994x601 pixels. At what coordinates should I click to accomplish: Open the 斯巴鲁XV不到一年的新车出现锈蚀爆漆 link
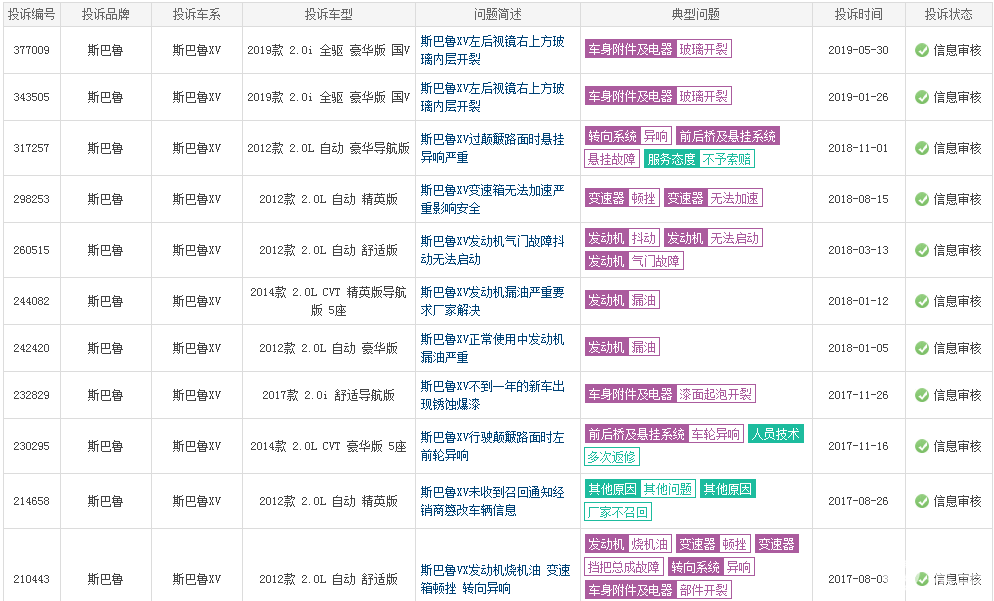493,395
